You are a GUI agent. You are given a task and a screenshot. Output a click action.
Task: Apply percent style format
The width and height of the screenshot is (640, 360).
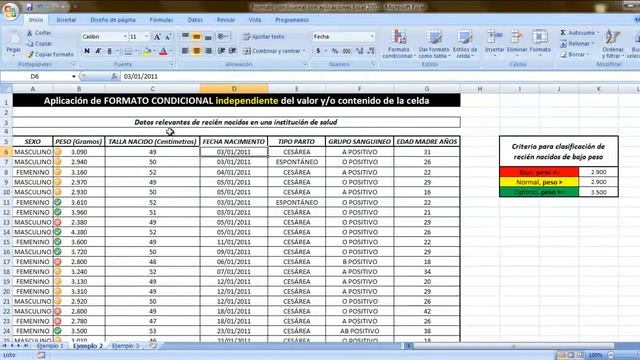click(335, 51)
